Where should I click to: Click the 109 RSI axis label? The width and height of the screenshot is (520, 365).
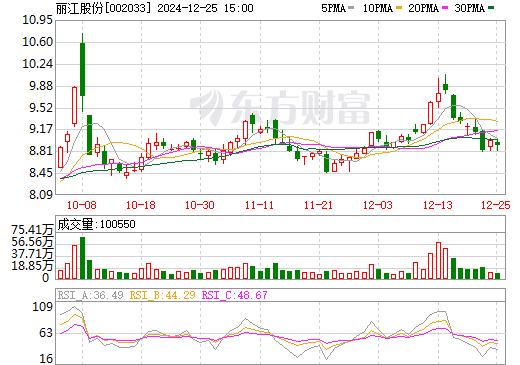coord(43,306)
